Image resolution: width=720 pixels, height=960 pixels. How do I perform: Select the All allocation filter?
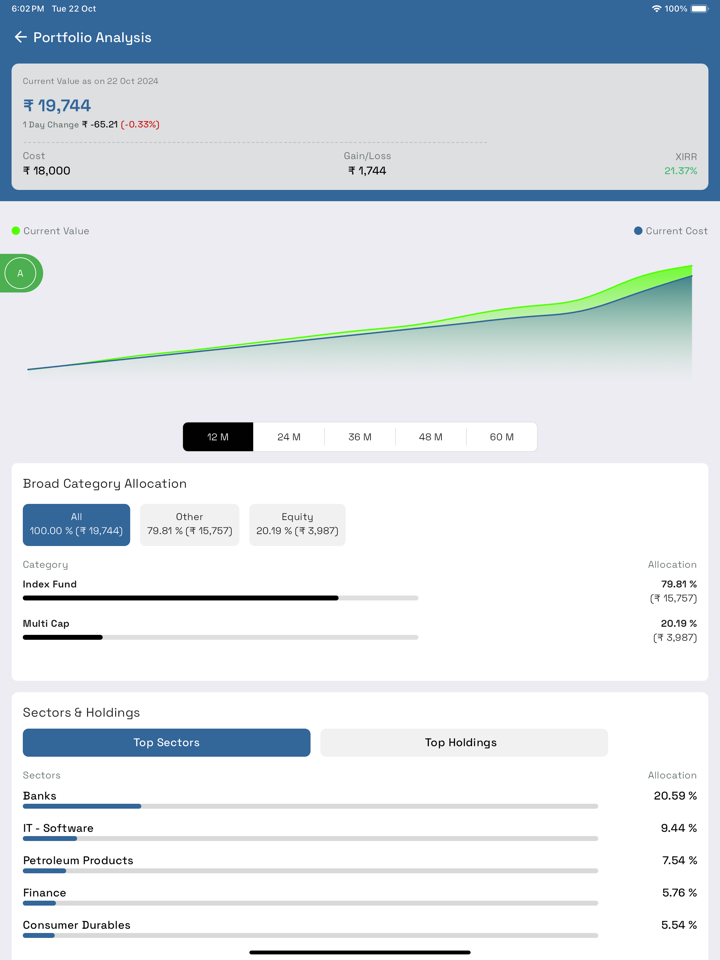tap(76, 524)
